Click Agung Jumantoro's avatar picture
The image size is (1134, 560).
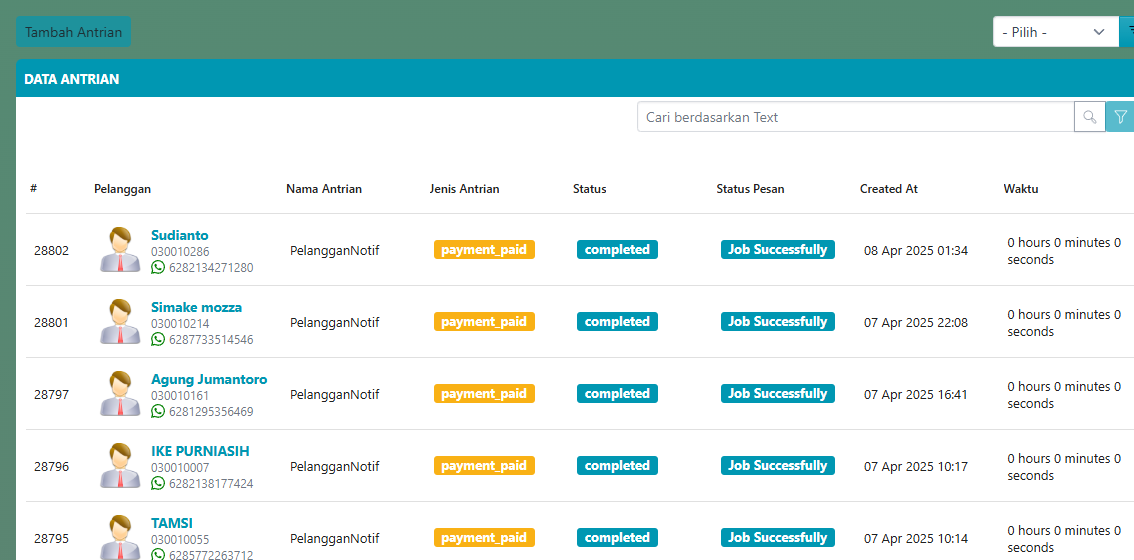(120, 394)
